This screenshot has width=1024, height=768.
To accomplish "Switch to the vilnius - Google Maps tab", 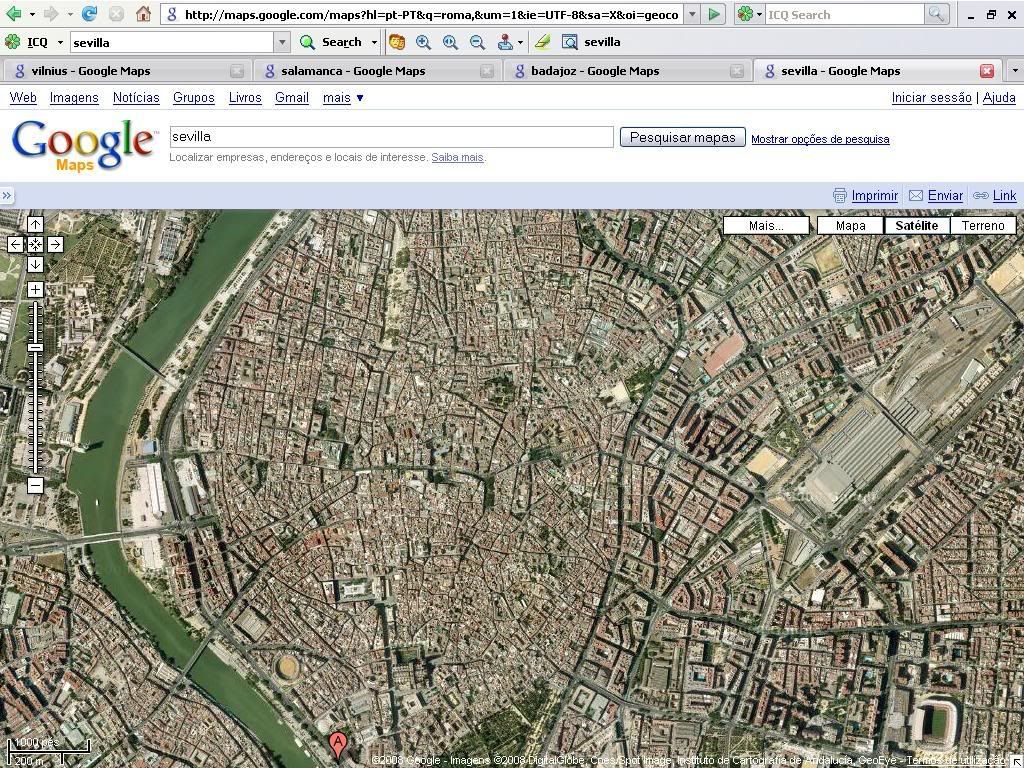I will [91, 71].
